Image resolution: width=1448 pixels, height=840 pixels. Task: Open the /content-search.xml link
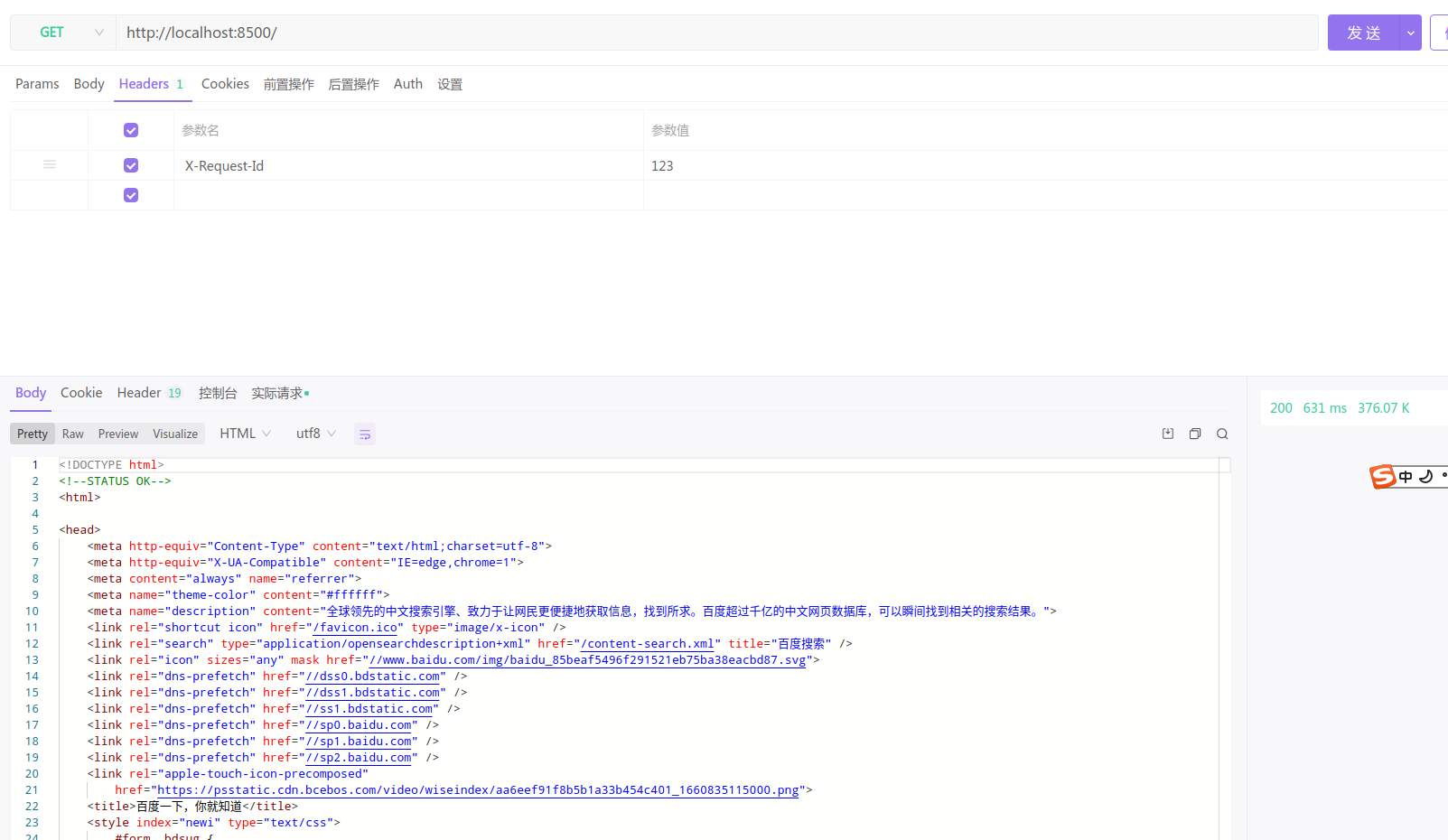(x=647, y=644)
